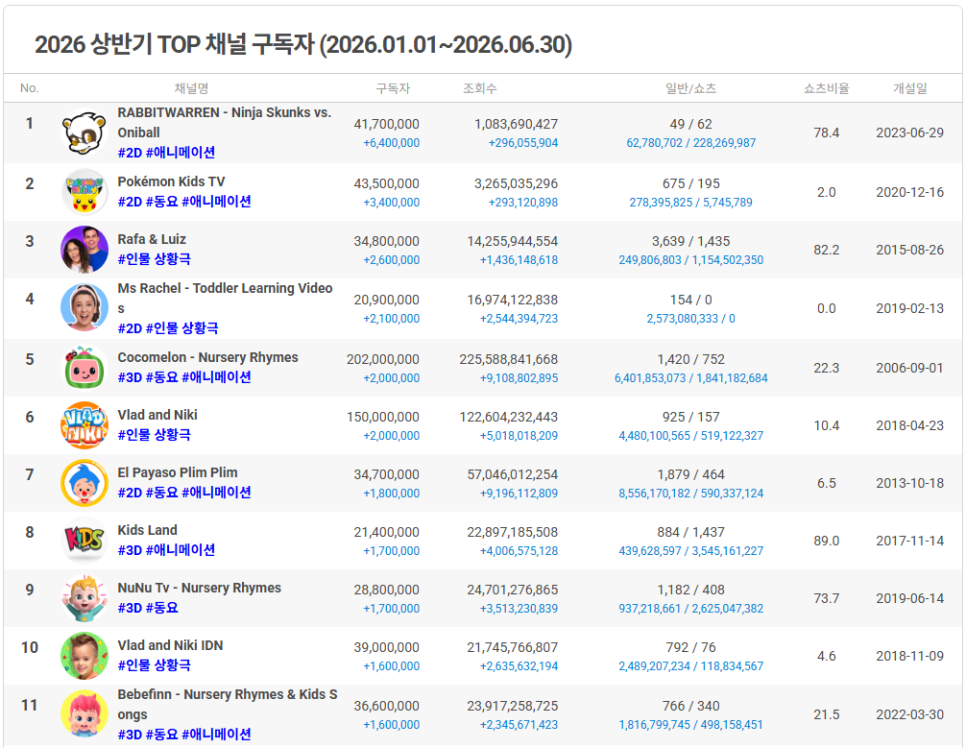Open Vlad and Niki IDN channel name
This screenshot has height=748, width=966.
171,646
